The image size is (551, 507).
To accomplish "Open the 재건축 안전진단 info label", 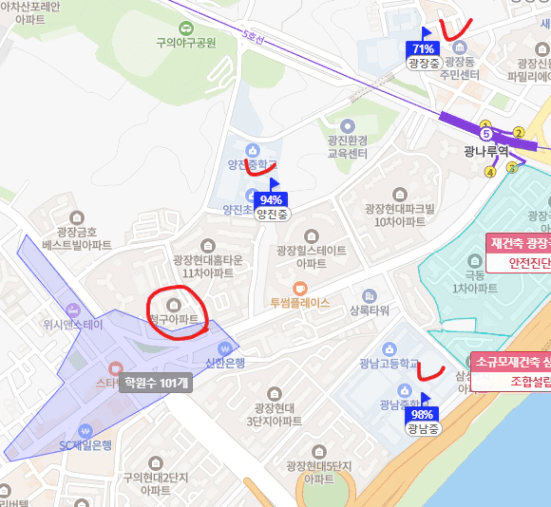I will [x=519, y=253].
